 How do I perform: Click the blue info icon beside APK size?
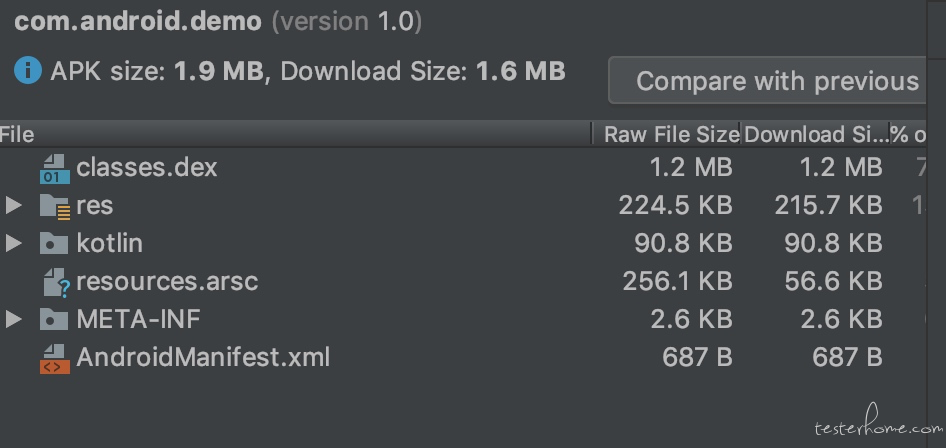tap(28, 71)
